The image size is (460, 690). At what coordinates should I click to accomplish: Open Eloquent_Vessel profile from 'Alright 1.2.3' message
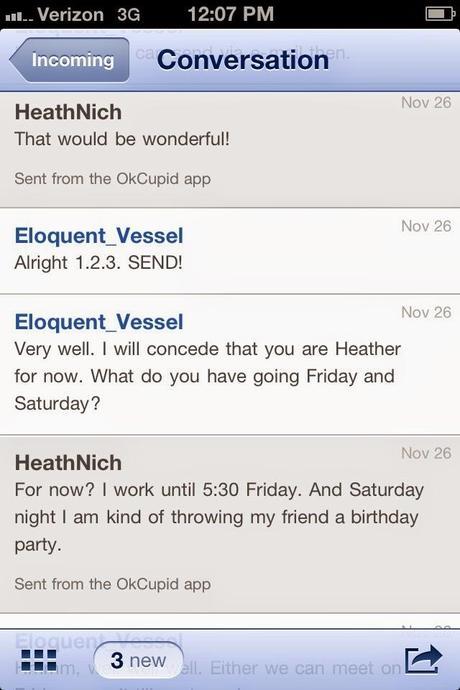pos(99,236)
